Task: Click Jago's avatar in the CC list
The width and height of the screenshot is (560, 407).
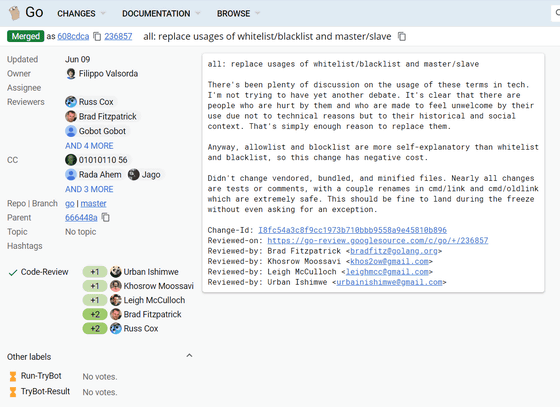Action: (134, 175)
